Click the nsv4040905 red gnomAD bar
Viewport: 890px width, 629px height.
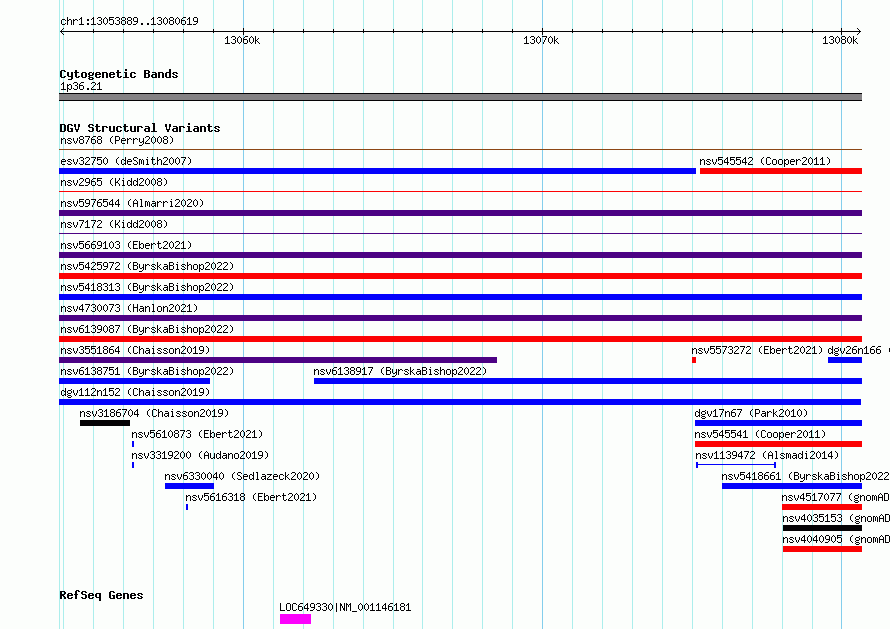coord(822,549)
